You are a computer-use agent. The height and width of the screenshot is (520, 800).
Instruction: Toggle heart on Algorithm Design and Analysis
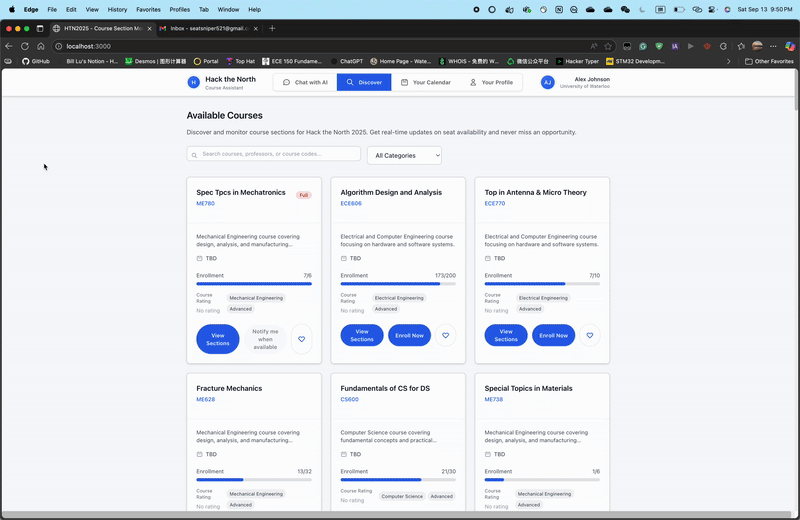[x=445, y=335]
